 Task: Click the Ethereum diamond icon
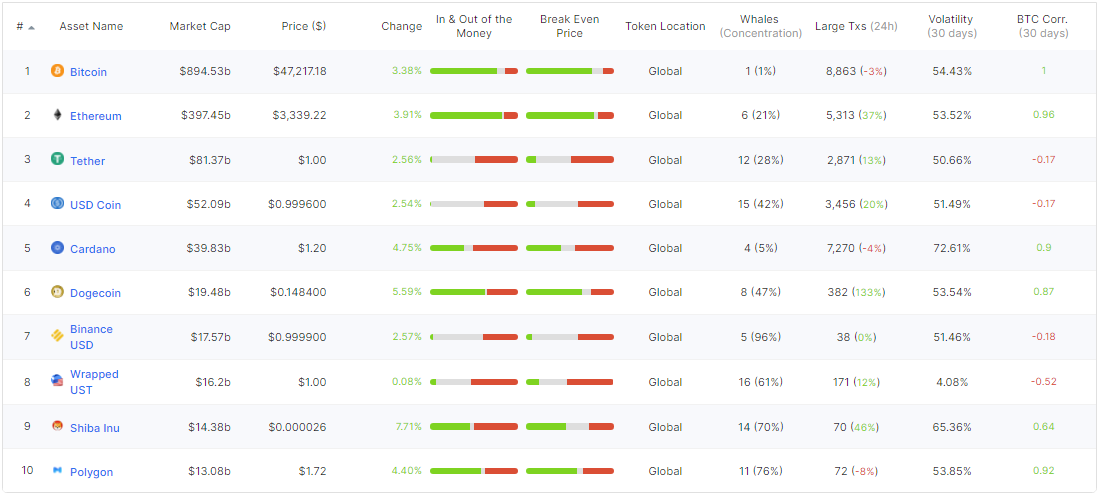coord(57,115)
